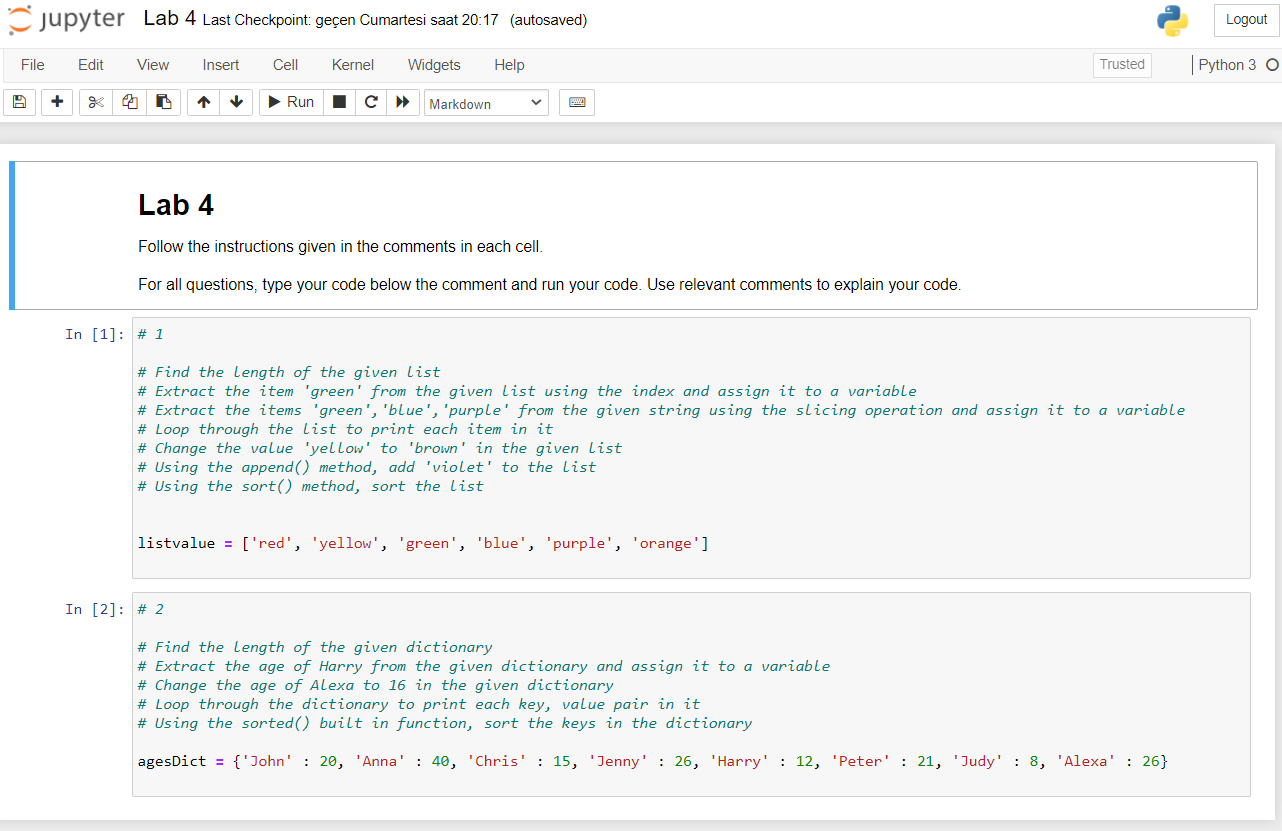
Task: Cut the selected cell with scissors icon
Action: (x=95, y=101)
